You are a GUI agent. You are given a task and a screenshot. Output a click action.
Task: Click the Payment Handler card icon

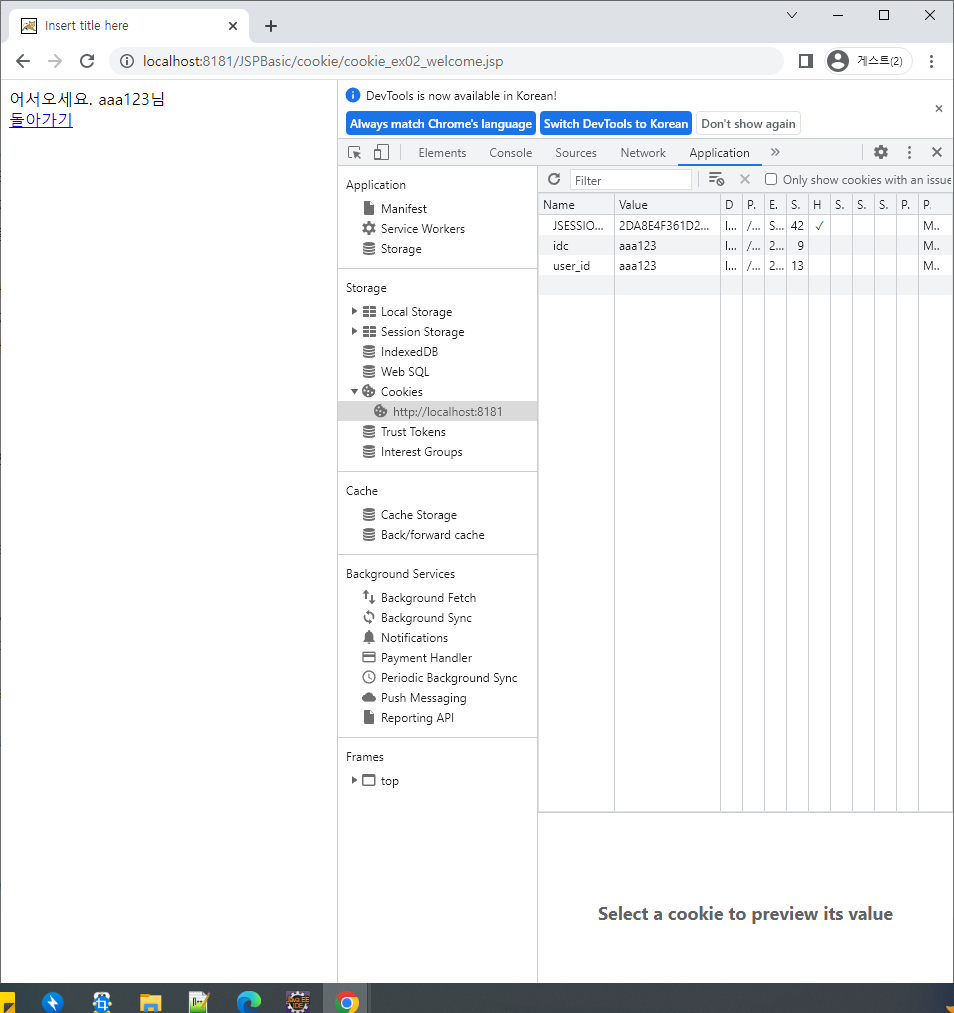click(x=369, y=658)
